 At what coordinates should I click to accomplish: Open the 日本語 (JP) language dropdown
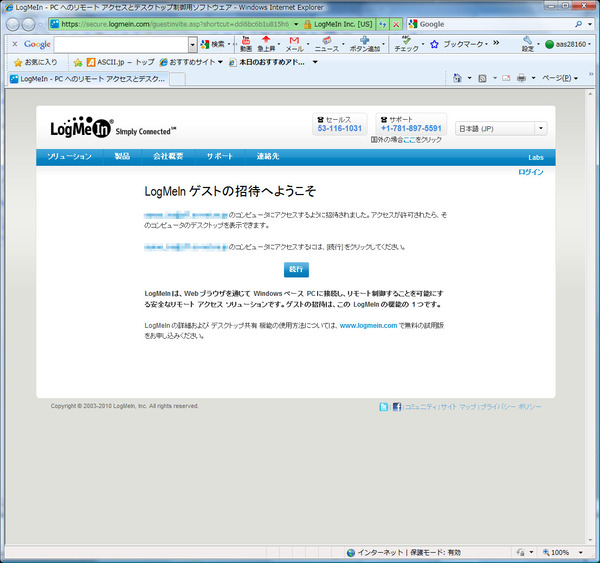[x=501, y=128]
